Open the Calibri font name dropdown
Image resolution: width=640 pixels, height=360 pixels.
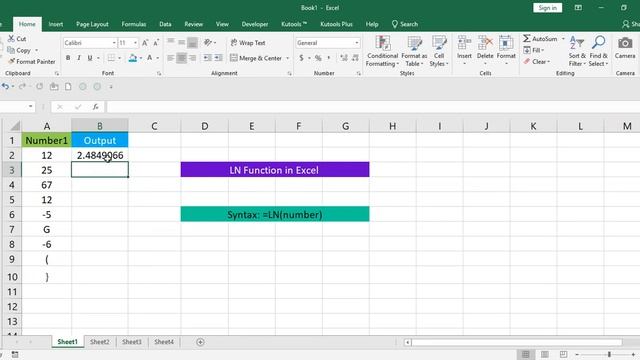point(114,43)
